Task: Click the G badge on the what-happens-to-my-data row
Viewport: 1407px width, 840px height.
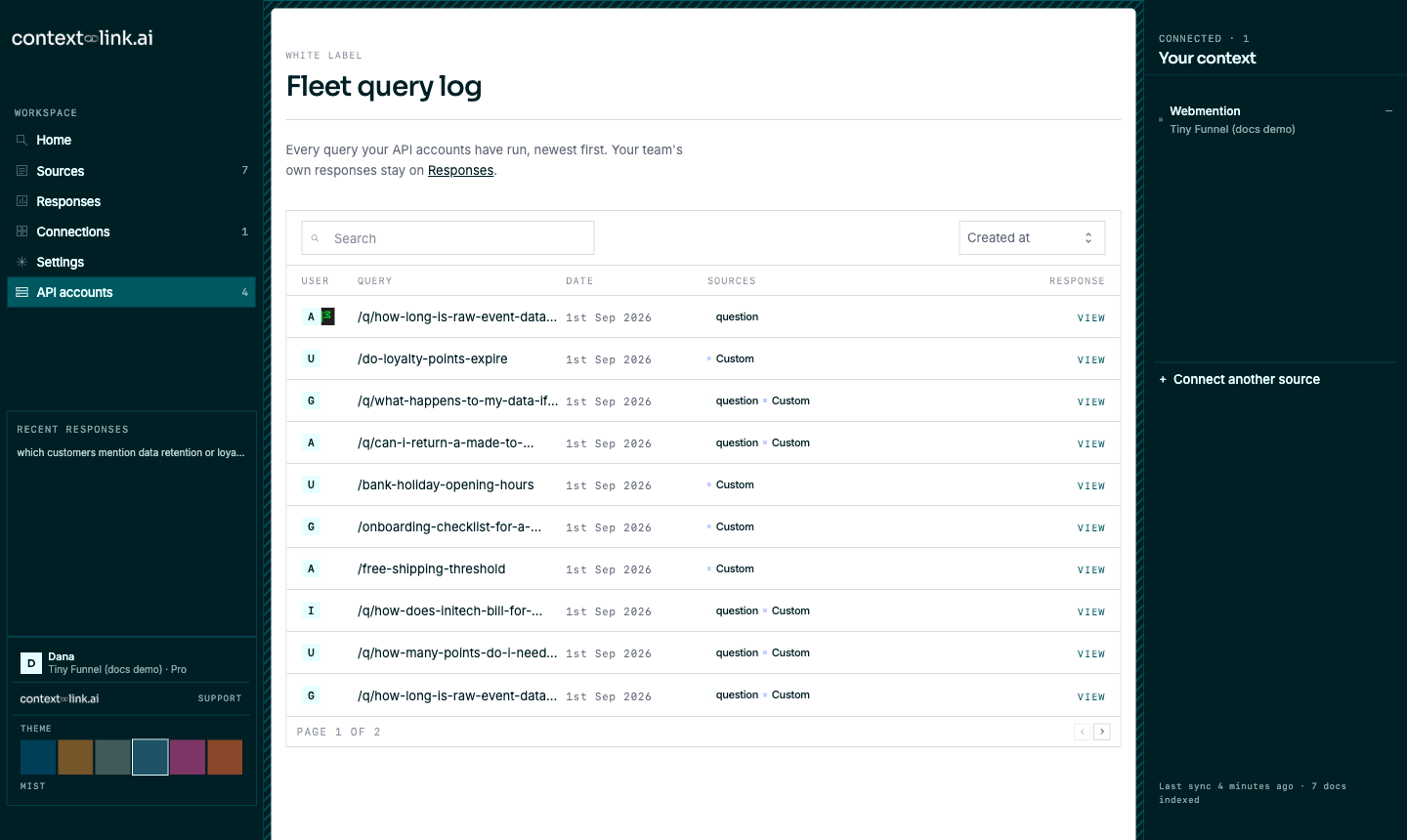Action: (311, 400)
